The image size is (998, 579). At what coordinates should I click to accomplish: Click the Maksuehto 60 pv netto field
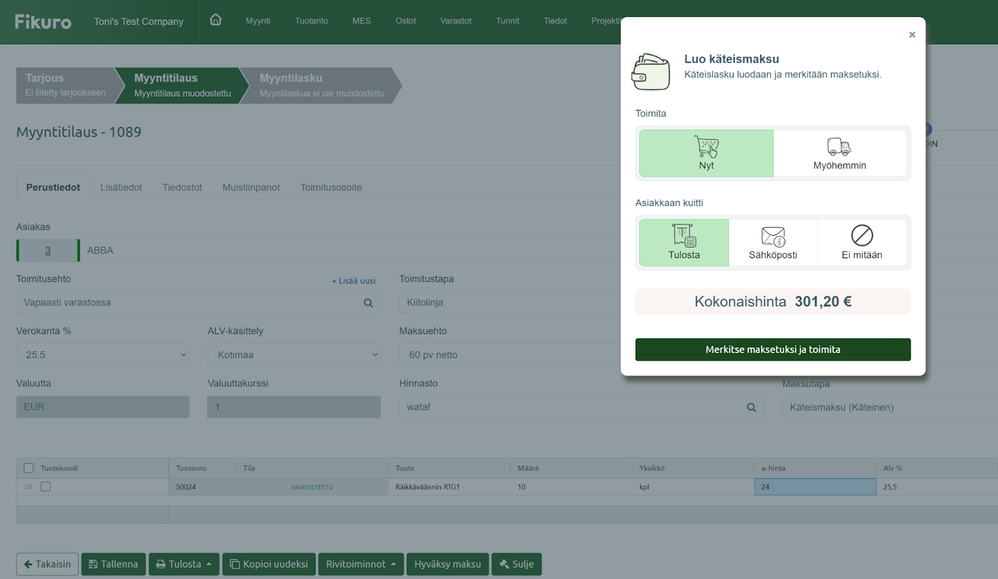510,355
